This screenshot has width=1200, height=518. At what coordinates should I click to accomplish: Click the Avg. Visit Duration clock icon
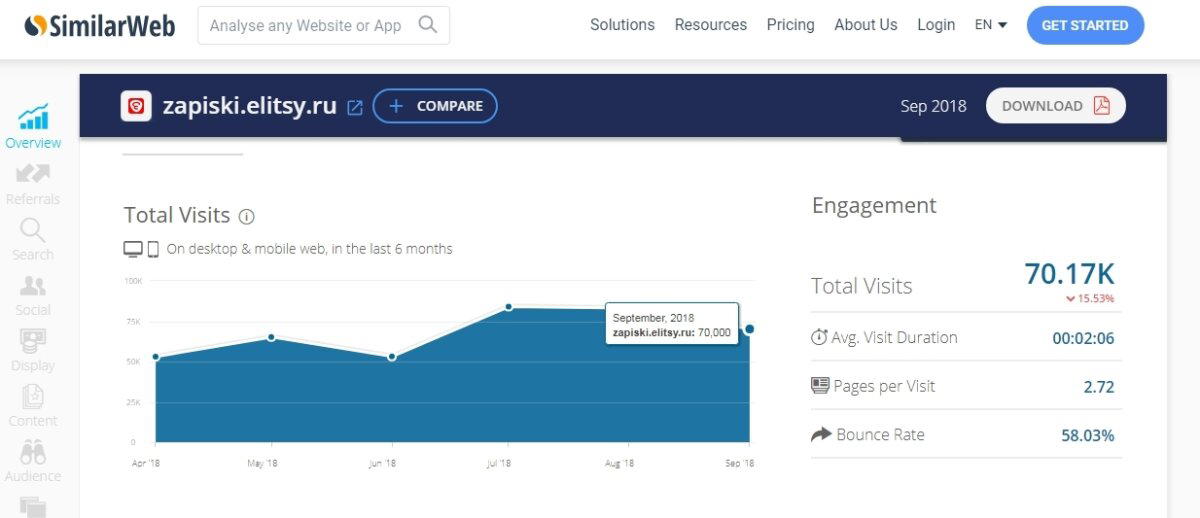coord(819,337)
